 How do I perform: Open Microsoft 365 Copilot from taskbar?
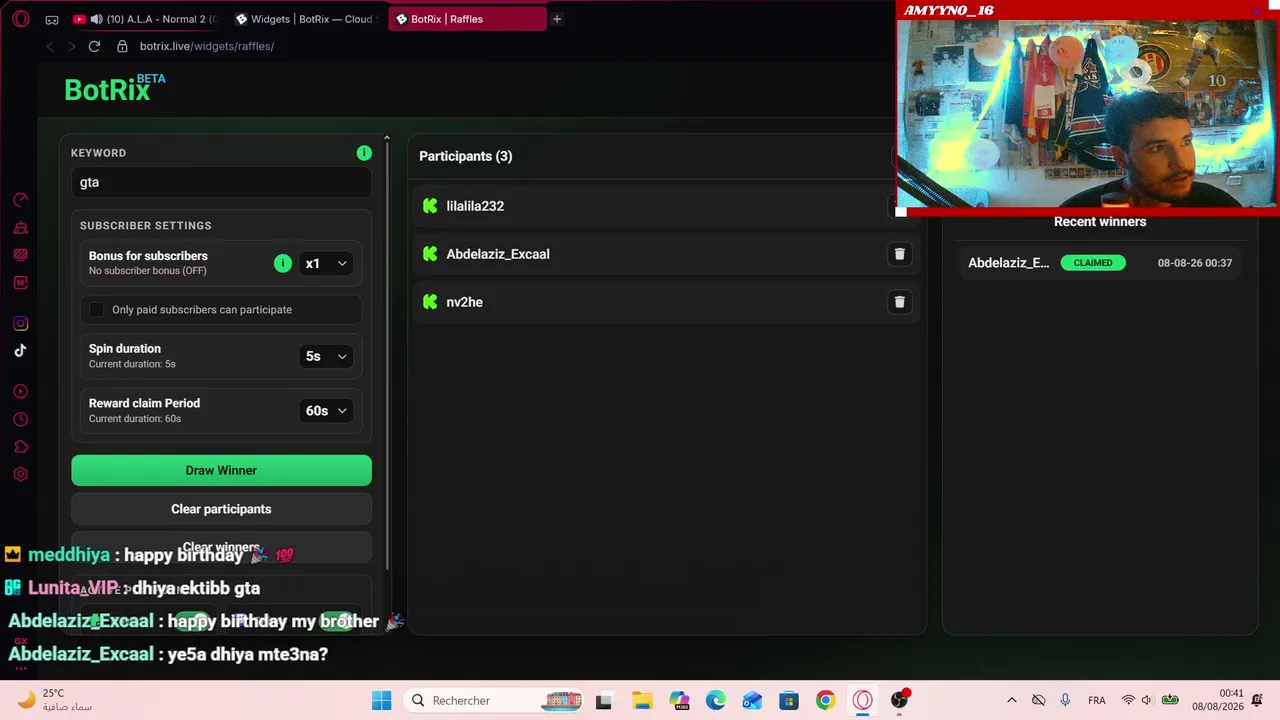point(679,700)
